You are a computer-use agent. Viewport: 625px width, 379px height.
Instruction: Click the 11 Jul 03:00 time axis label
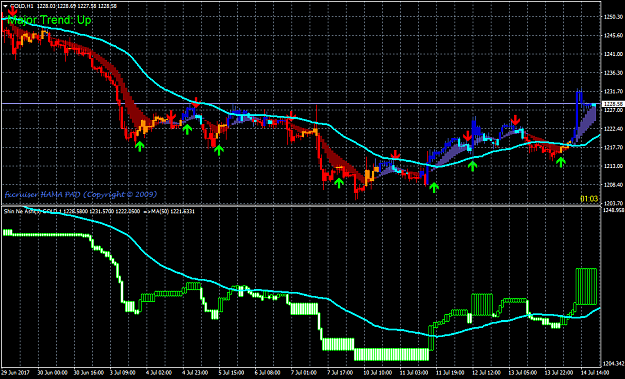[x=415, y=373]
